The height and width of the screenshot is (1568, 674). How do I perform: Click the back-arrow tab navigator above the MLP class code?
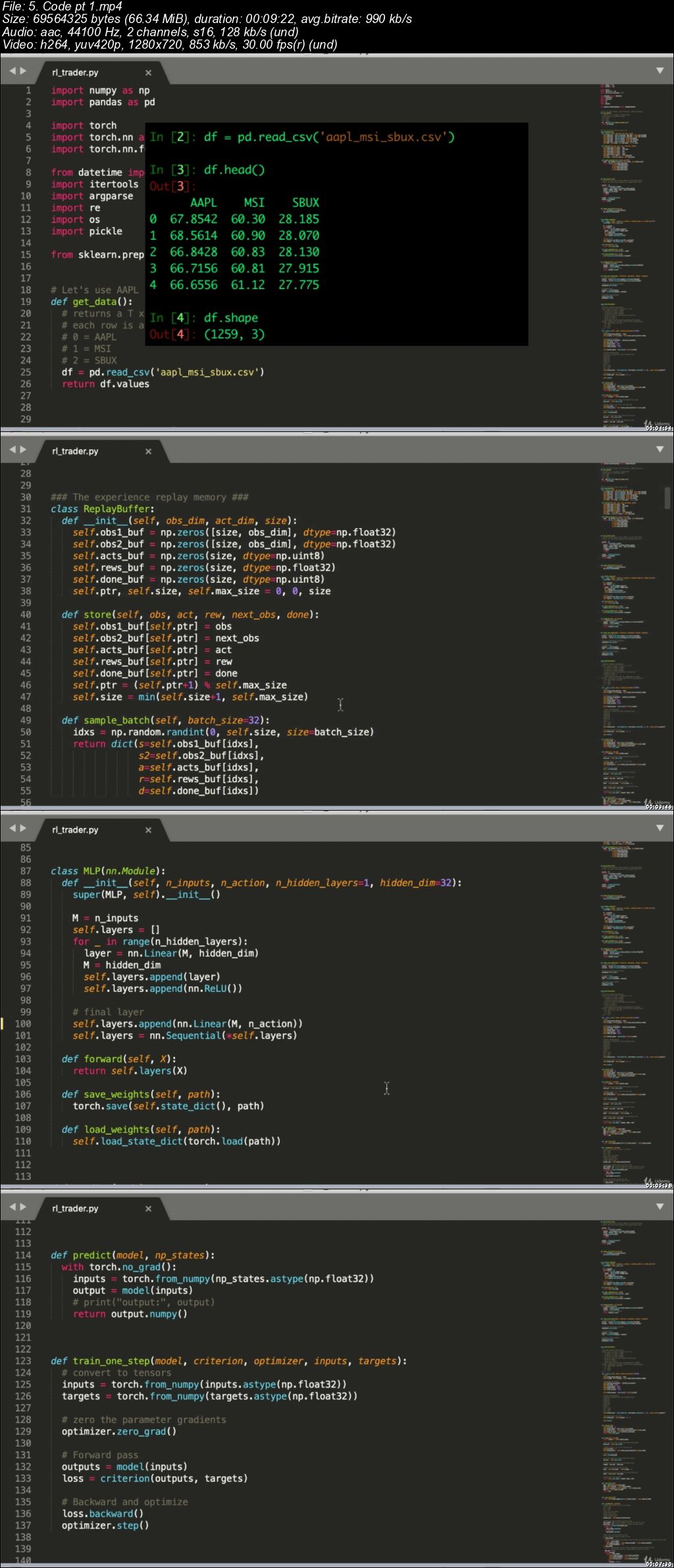[x=13, y=828]
